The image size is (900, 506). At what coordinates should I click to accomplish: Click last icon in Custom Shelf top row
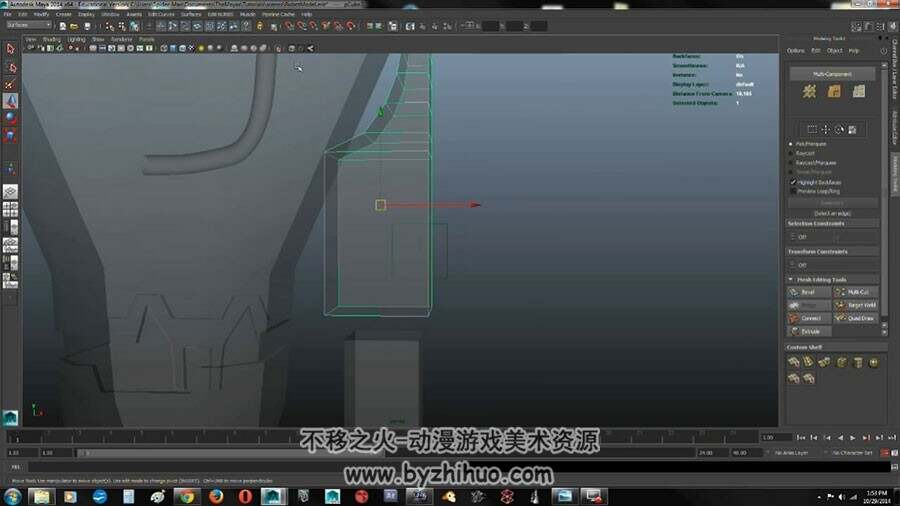point(874,362)
